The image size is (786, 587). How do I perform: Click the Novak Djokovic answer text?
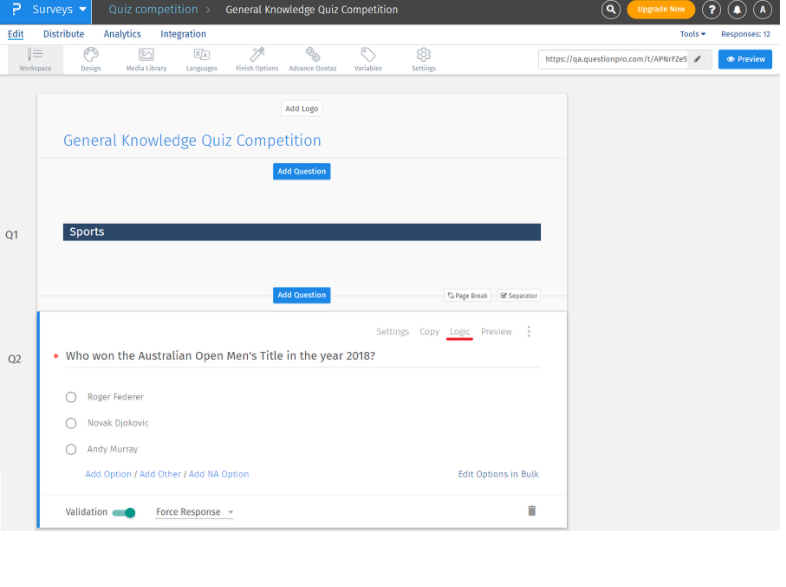pos(118,423)
